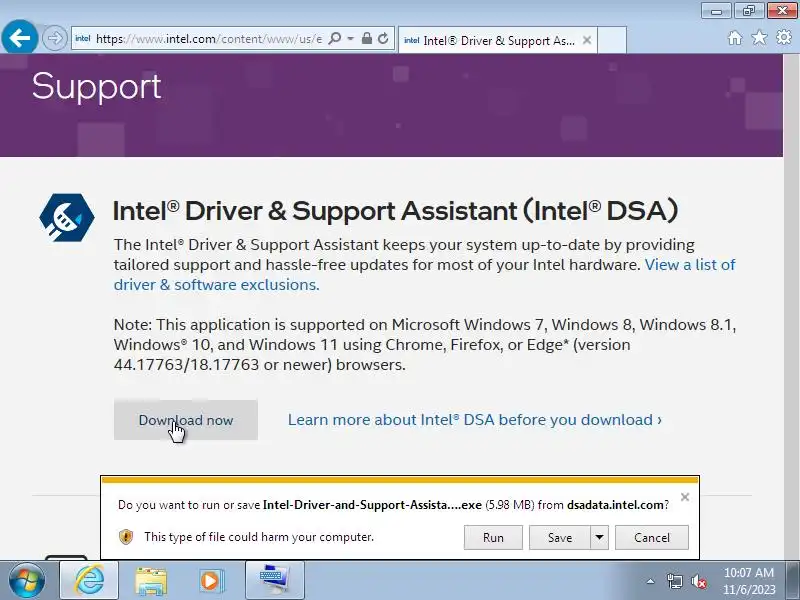Click the Download now button
The image size is (800, 600).
[186, 420]
